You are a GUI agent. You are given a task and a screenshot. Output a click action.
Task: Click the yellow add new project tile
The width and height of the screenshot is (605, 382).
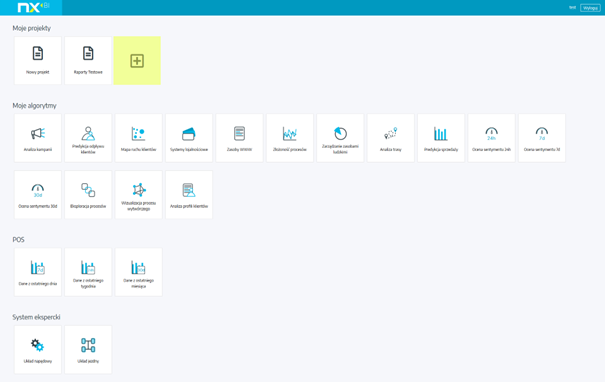[x=137, y=61]
